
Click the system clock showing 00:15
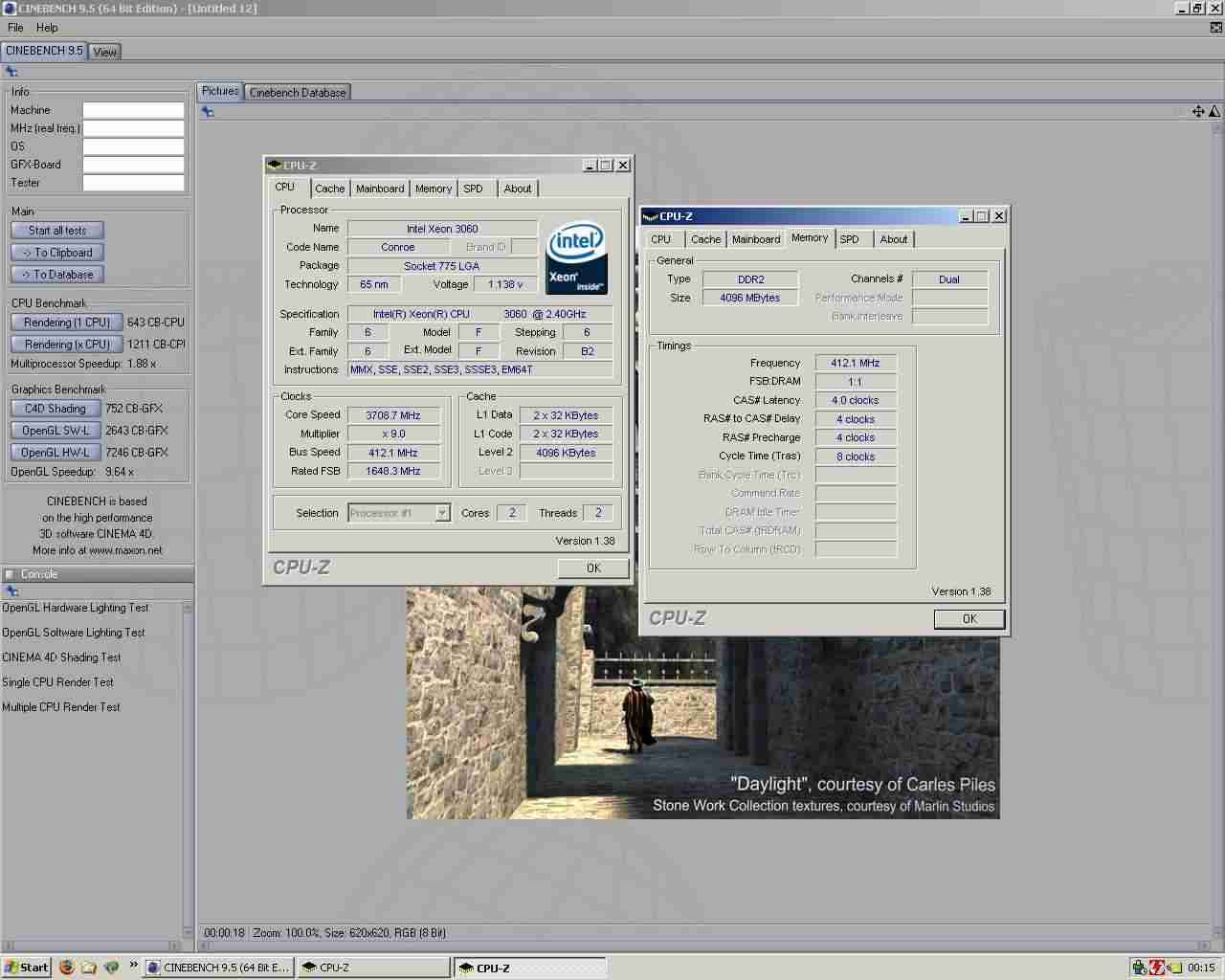[x=1201, y=968]
